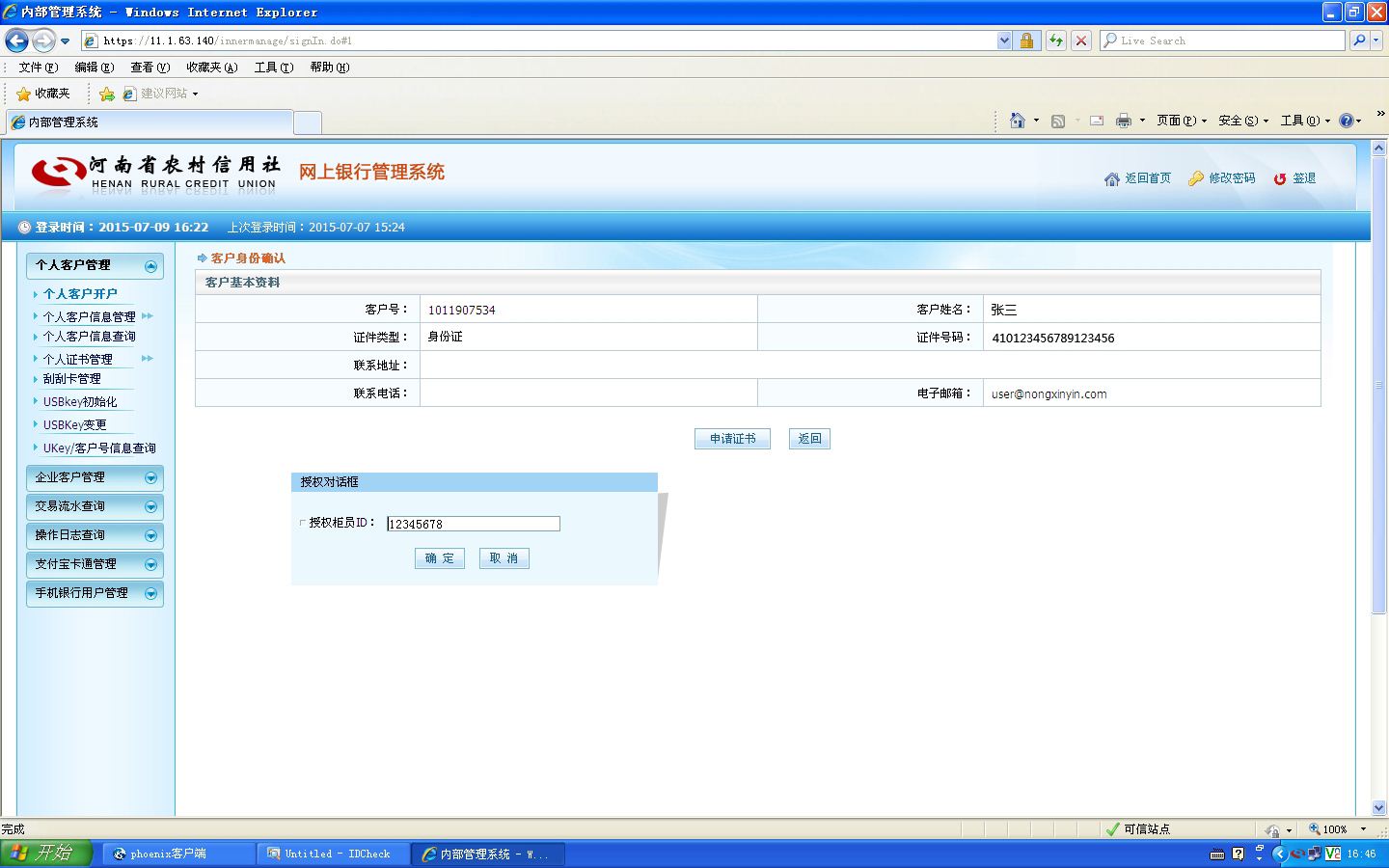Click the RSS feeds icon

pos(1058,121)
